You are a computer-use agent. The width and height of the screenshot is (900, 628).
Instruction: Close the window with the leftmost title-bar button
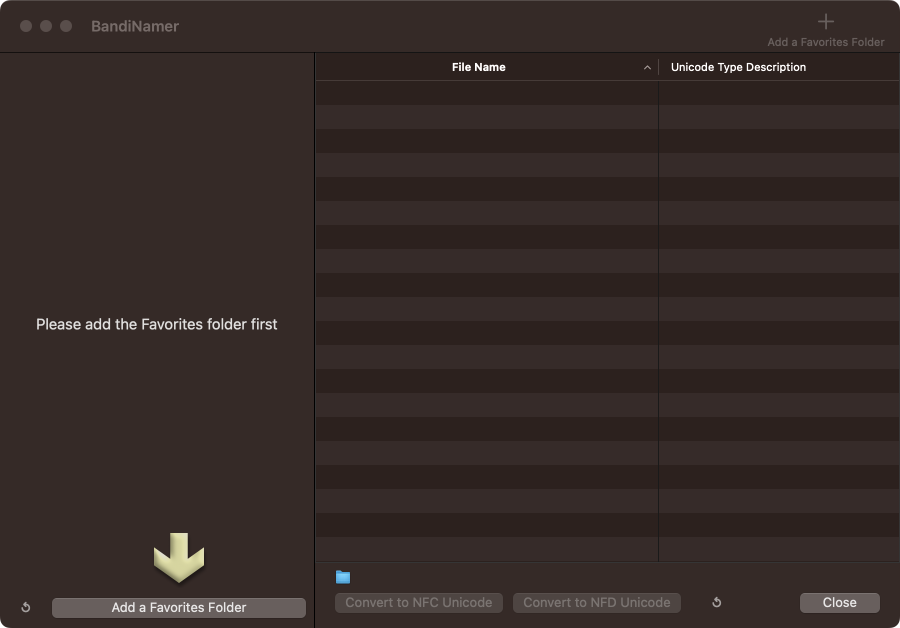click(26, 26)
